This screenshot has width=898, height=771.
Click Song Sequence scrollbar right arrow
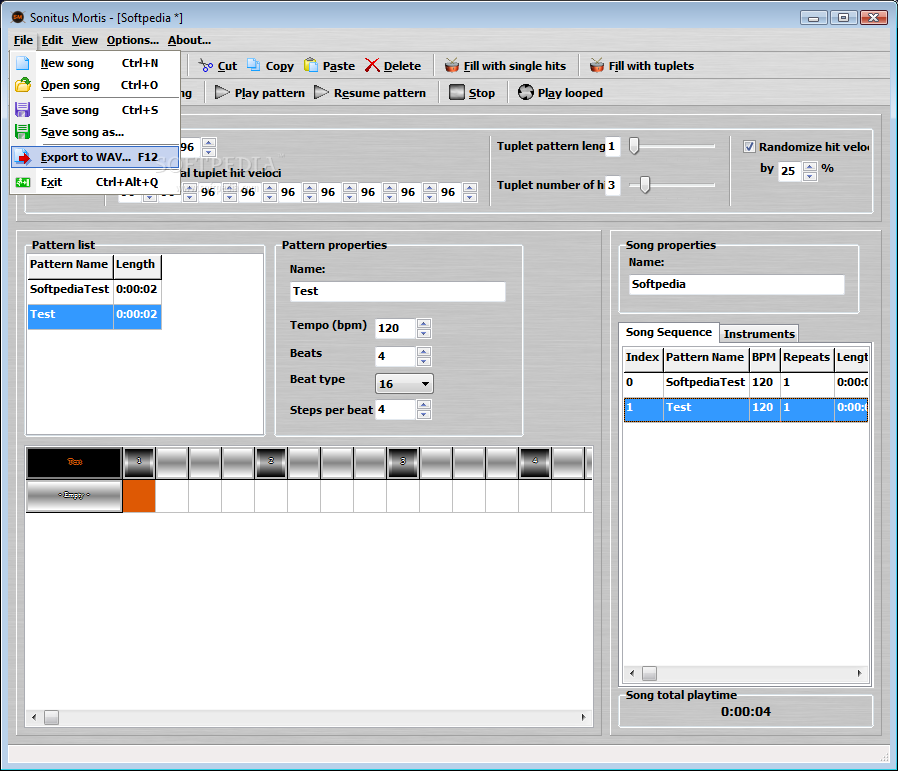[x=859, y=673]
